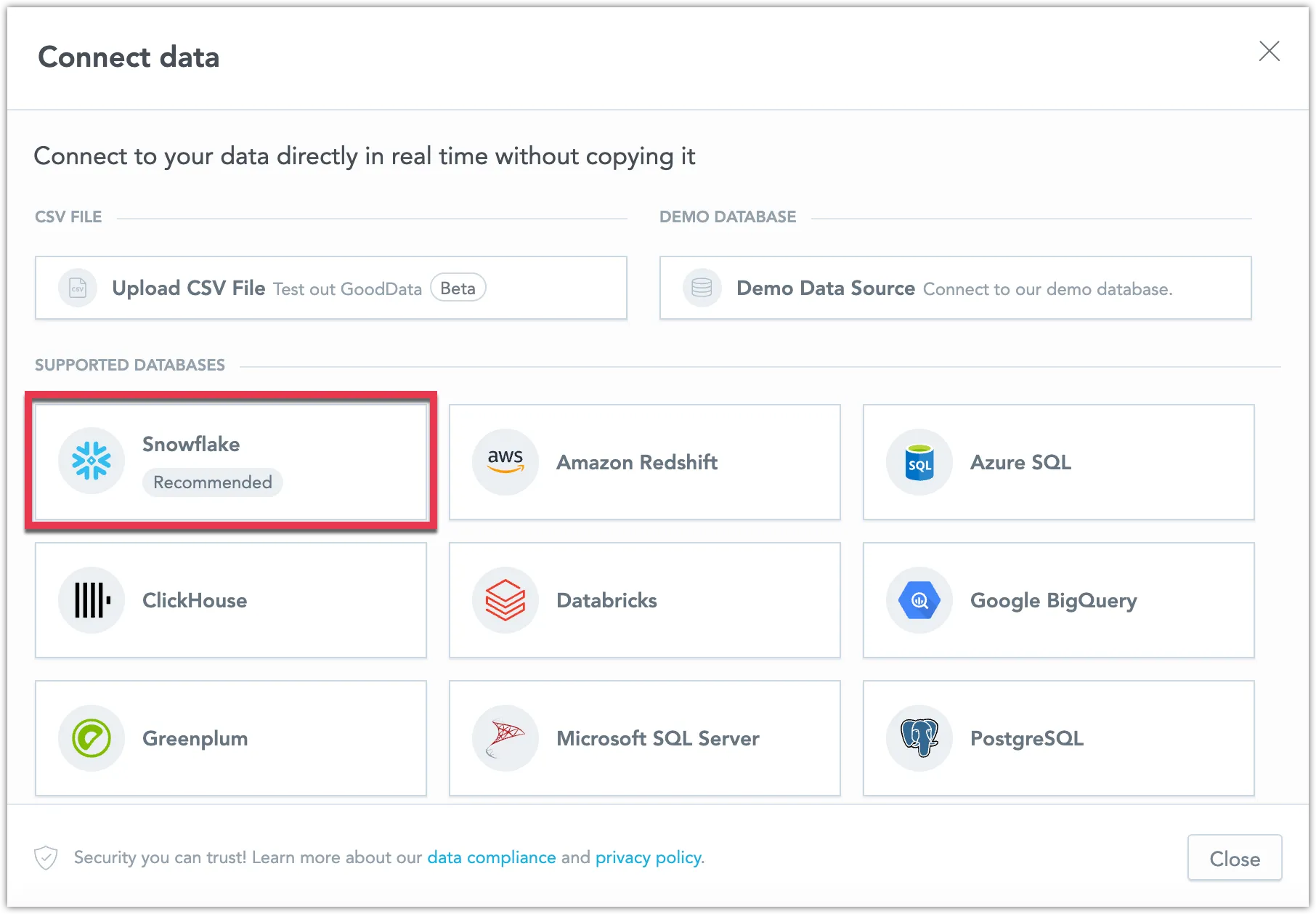This screenshot has height=914, width=1316.
Task: Dismiss the dialog with the X
Action: [x=1270, y=52]
